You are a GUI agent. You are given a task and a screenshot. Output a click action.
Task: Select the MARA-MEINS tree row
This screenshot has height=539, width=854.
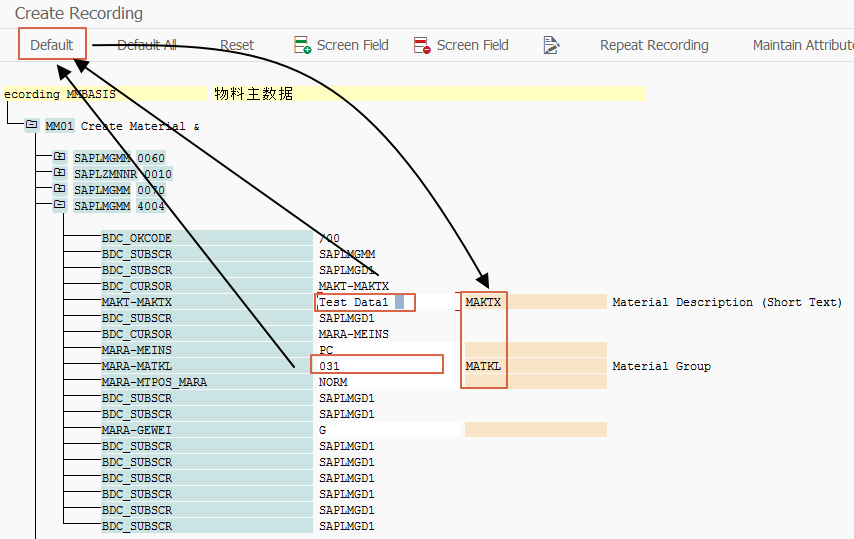(x=207, y=350)
